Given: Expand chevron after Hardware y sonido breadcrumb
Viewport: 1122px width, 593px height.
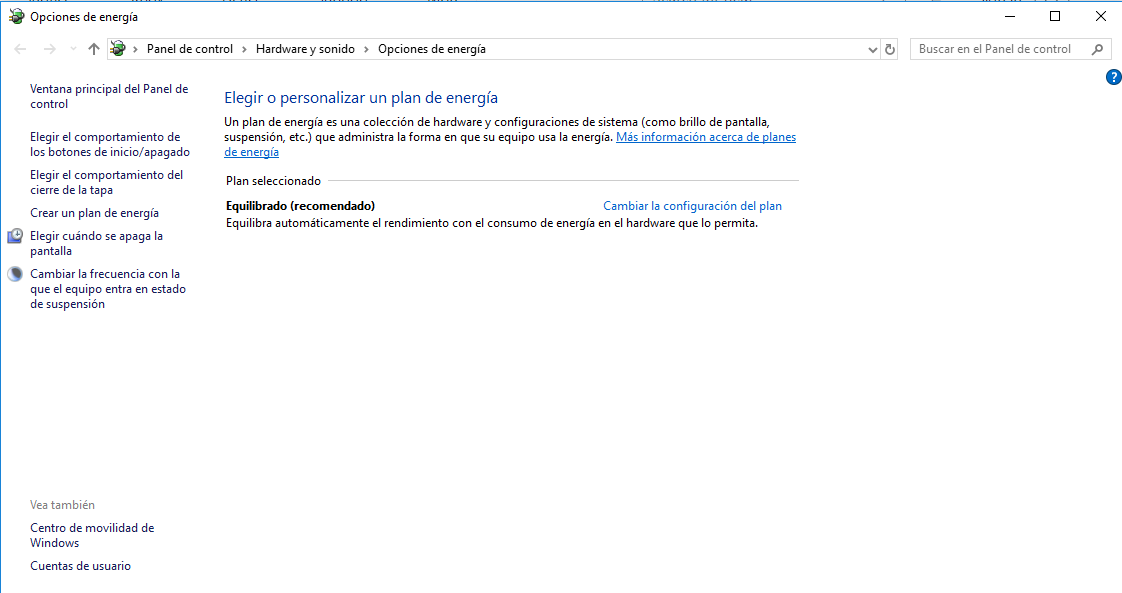Looking at the screenshot, I should click(x=366, y=49).
